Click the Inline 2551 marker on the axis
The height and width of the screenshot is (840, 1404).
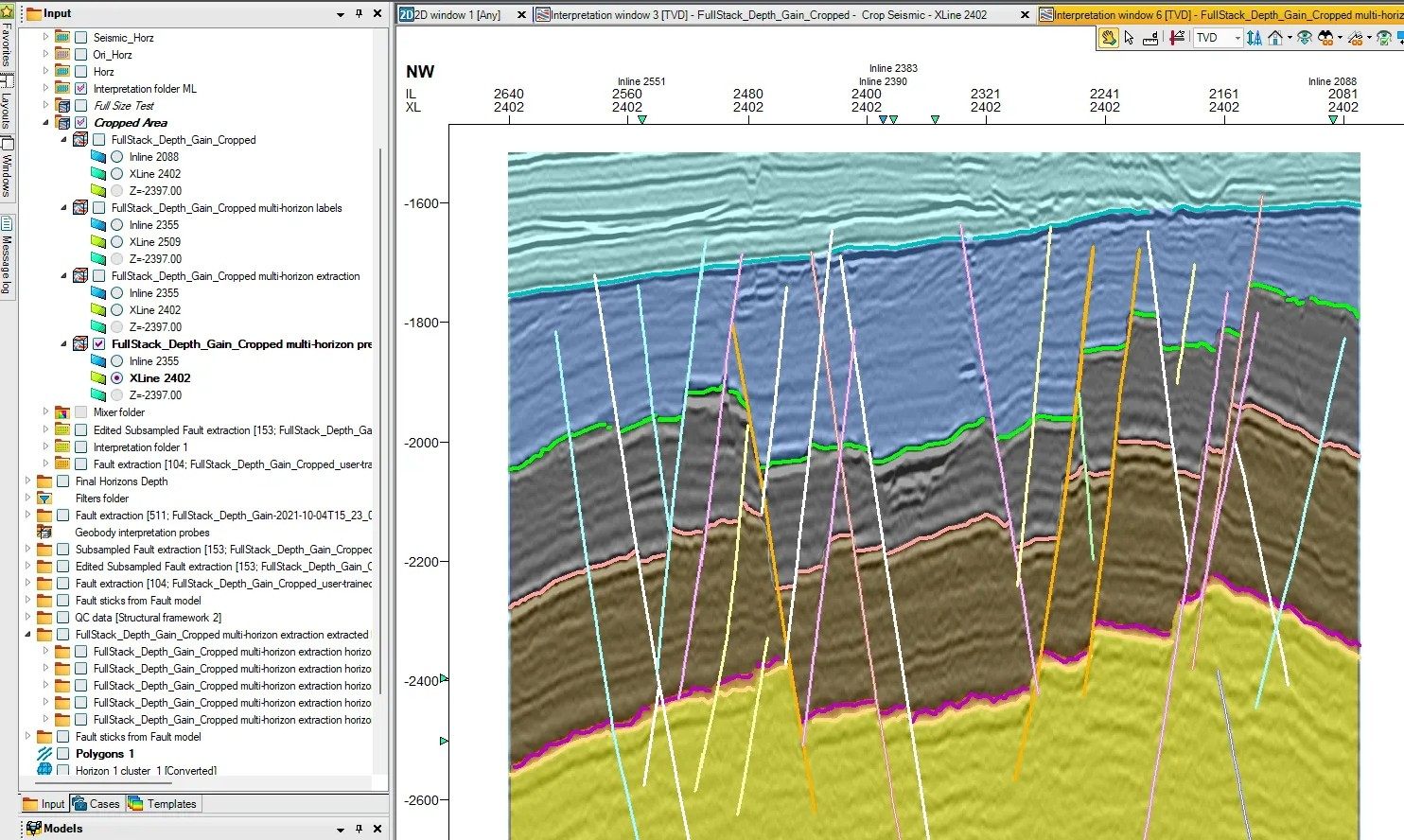[641, 119]
